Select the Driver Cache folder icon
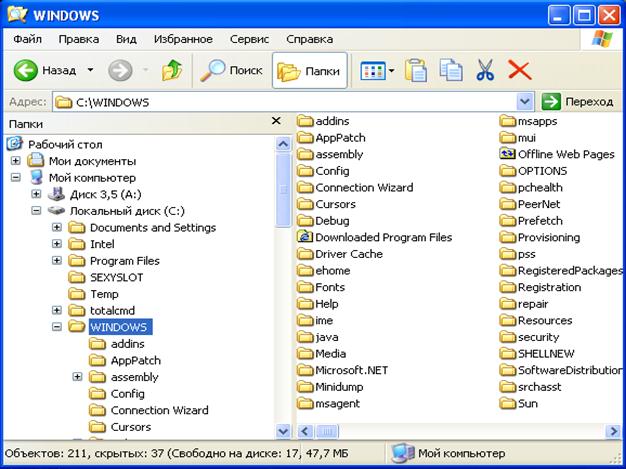This screenshot has height=469, width=626. pyautogui.click(x=305, y=254)
